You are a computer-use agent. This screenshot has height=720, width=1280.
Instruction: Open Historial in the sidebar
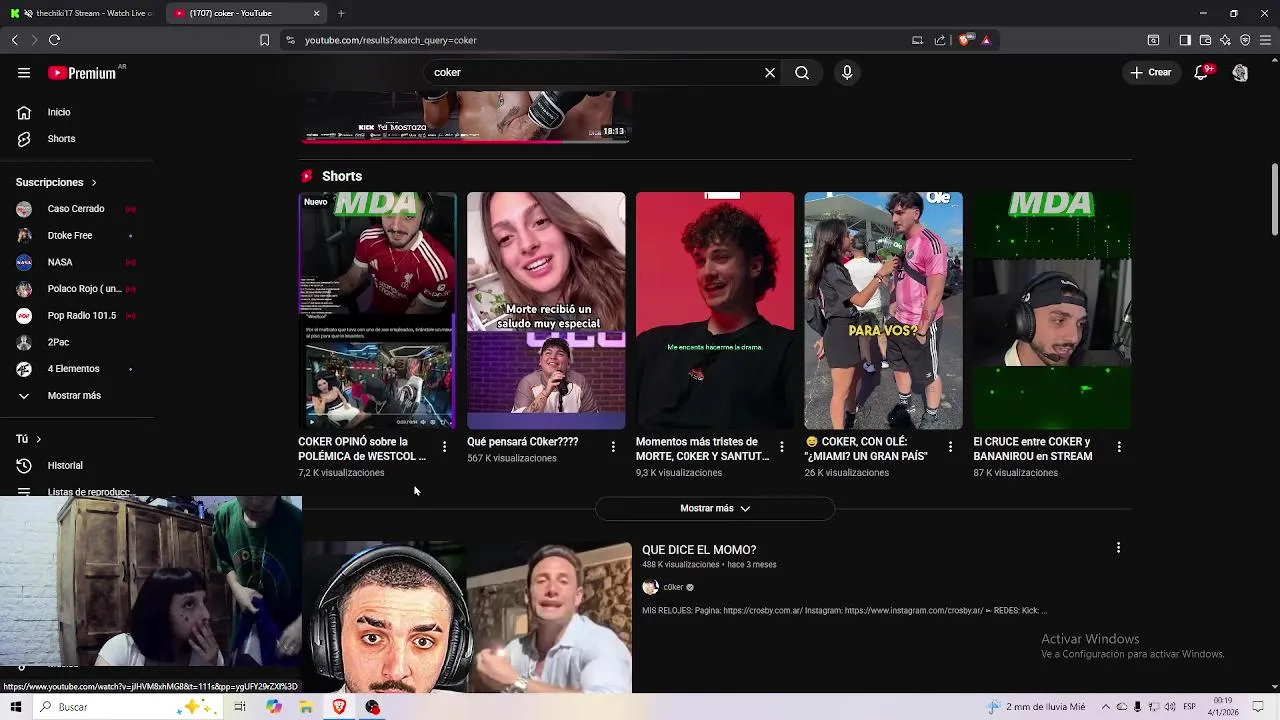[76, 466]
